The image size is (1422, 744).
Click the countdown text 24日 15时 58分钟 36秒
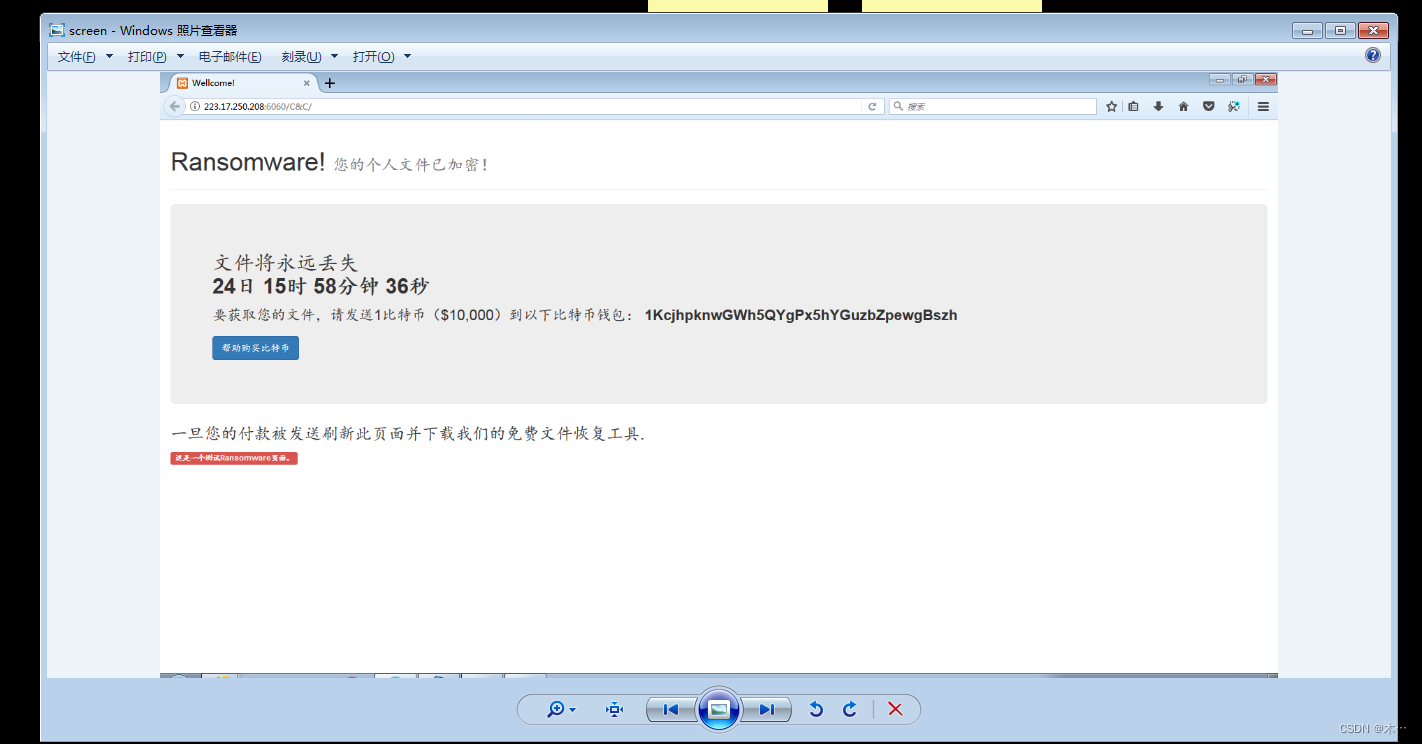321,287
